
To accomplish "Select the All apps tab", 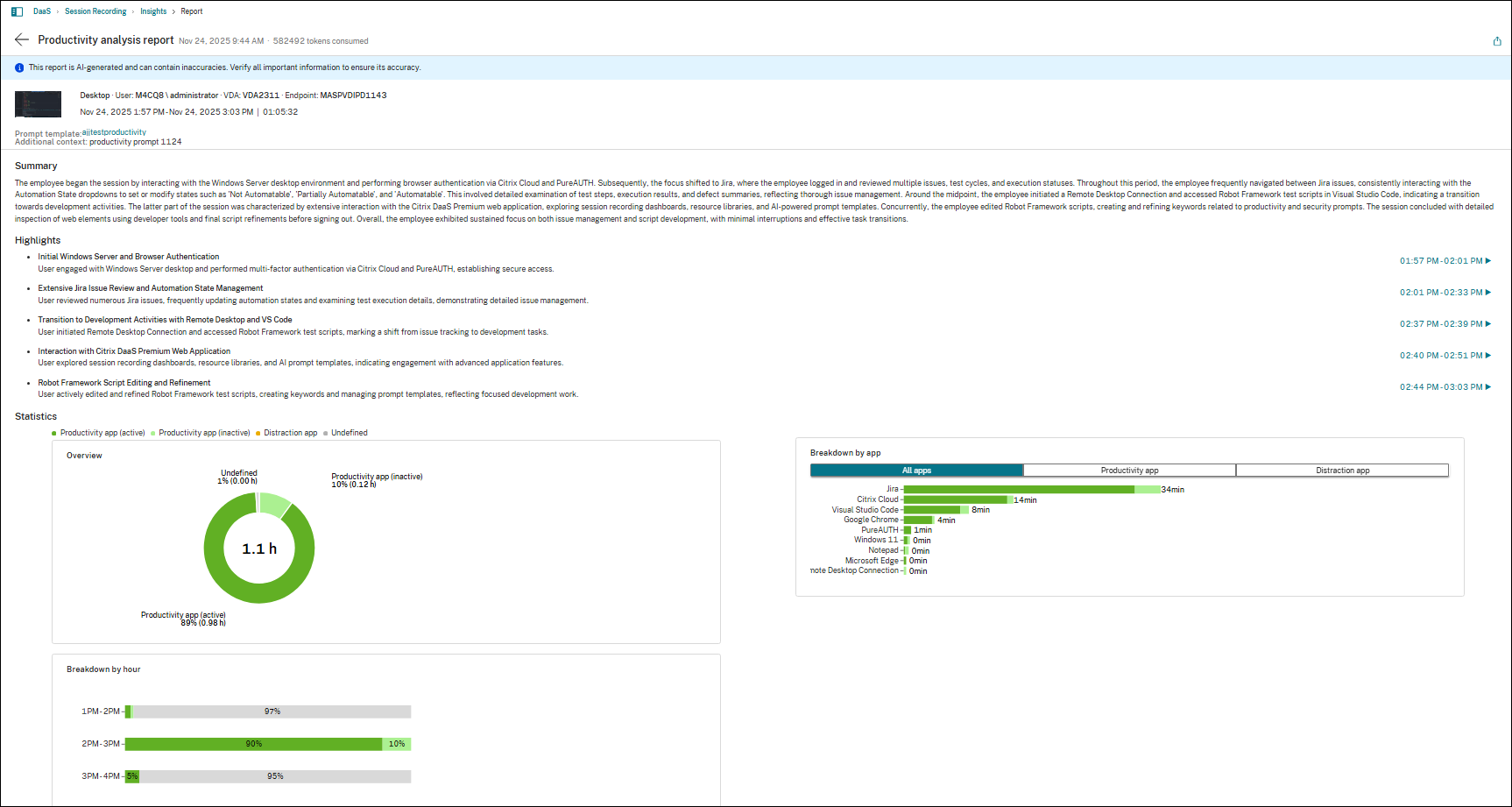I will [x=916, y=471].
